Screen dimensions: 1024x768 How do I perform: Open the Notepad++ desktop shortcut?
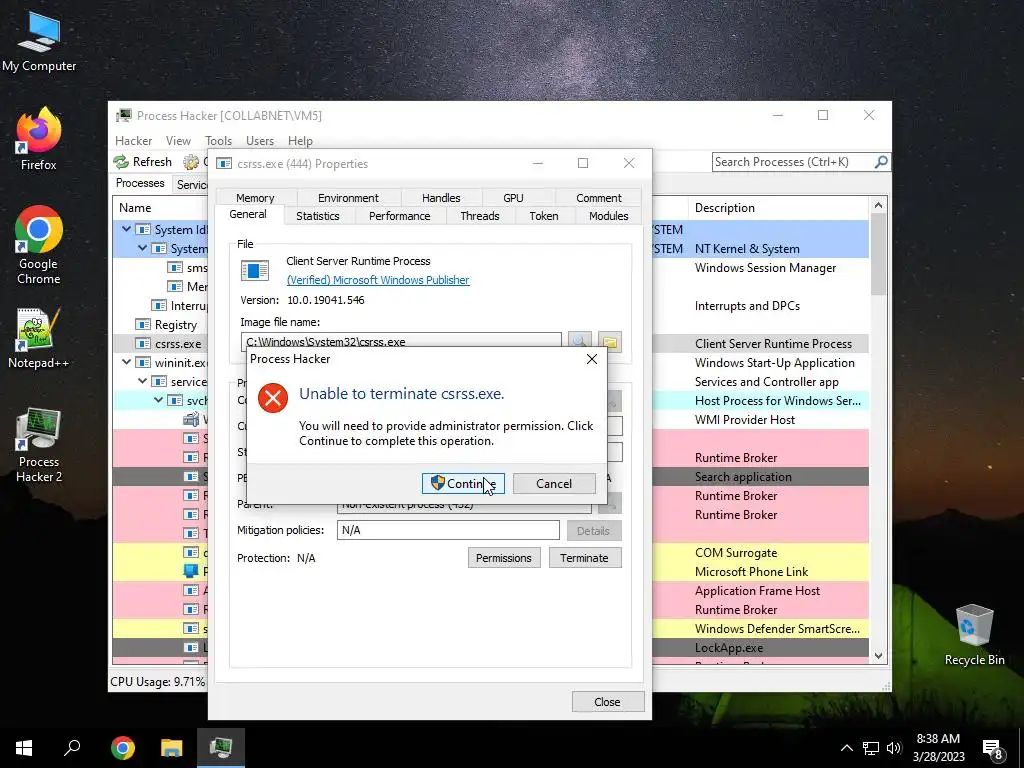[x=39, y=338]
